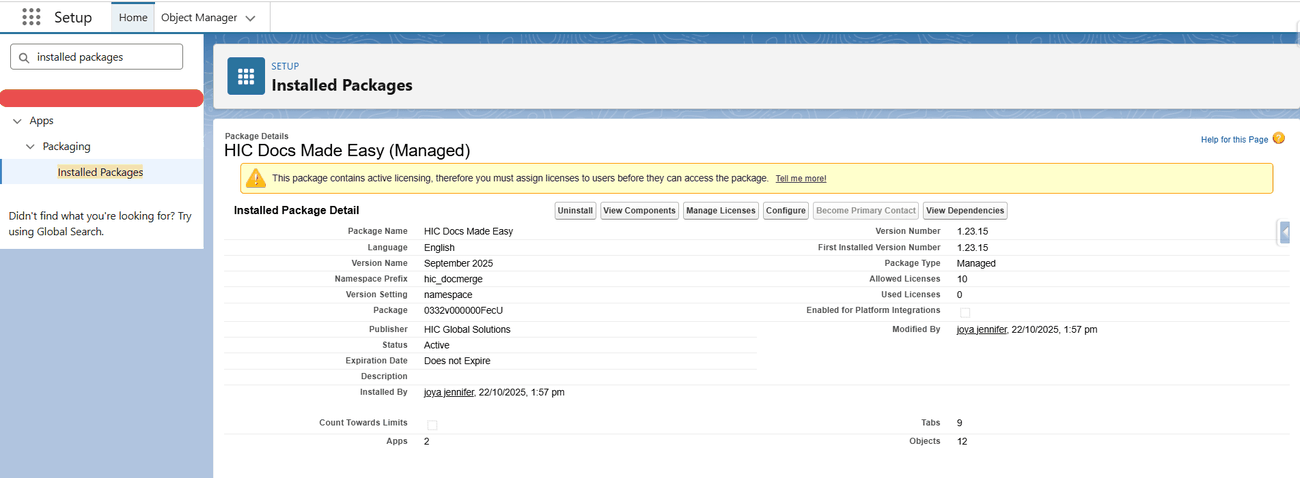Image resolution: width=1300 pixels, height=478 pixels.
Task: Select the Status value Active
Action: tap(437, 345)
